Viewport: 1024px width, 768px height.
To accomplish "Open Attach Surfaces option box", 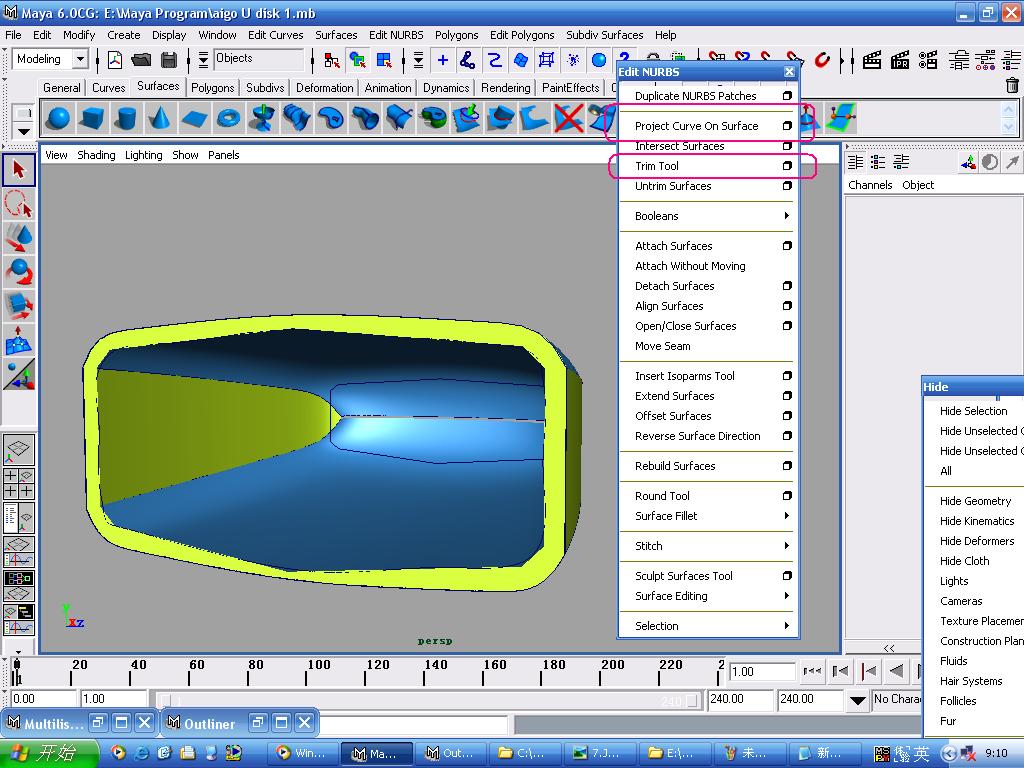I will pos(787,246).
